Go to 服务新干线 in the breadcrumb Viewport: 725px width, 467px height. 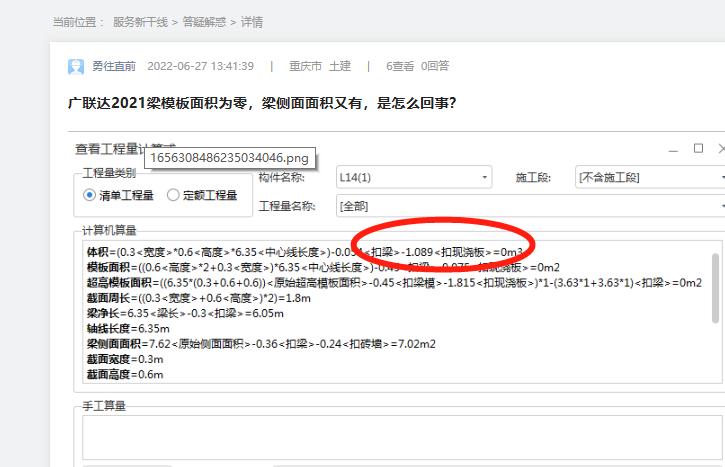coord(141,22)
